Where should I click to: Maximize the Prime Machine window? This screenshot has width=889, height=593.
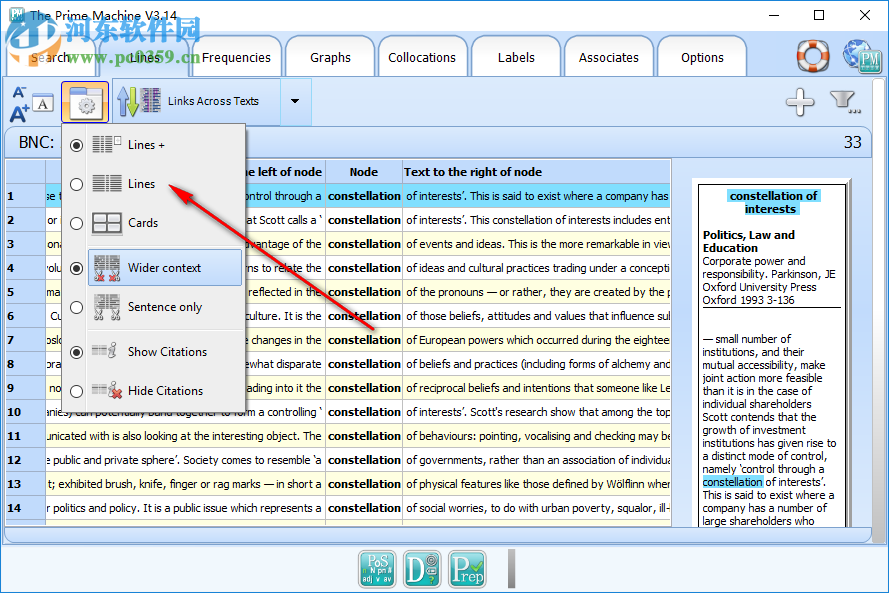(819, 15)
